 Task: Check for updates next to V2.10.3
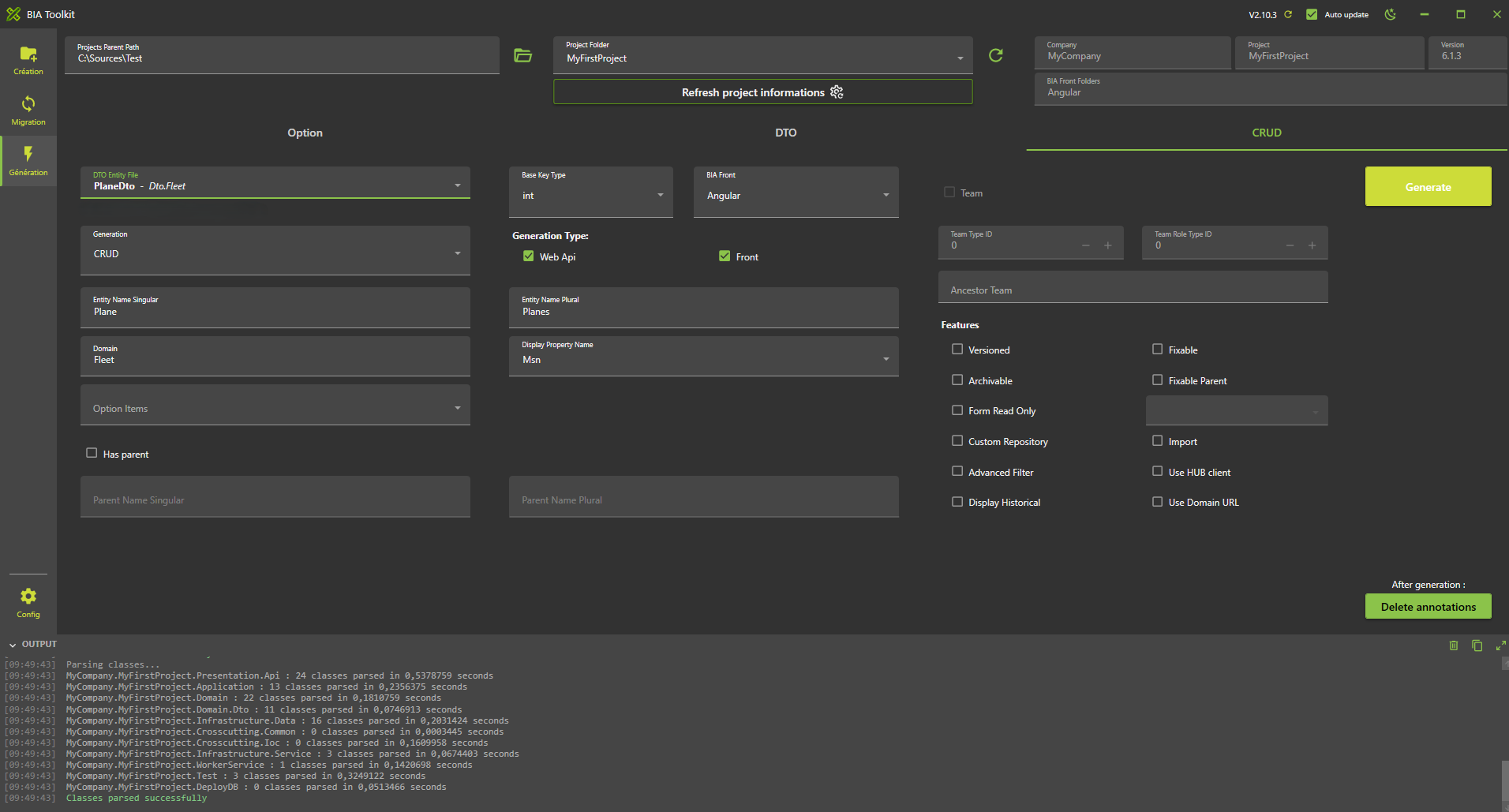1288,14
